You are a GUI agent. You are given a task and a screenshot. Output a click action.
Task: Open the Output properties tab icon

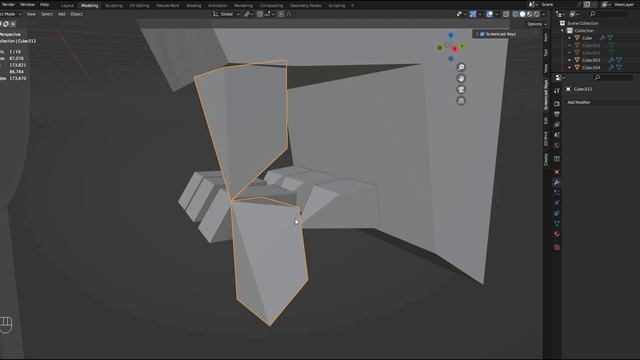[x=557, y=114]
